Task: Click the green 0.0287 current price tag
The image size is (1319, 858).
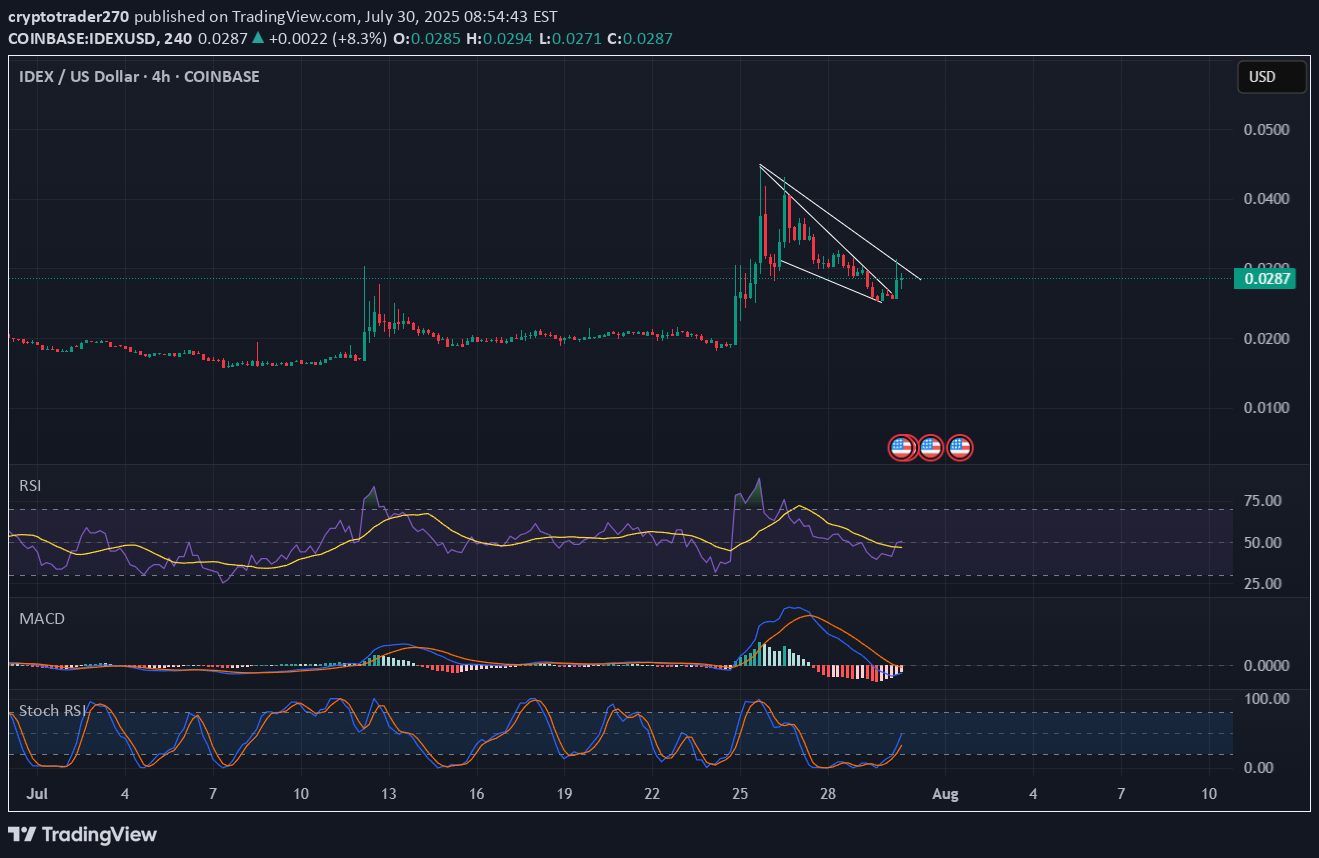Action: point(1266,279)
